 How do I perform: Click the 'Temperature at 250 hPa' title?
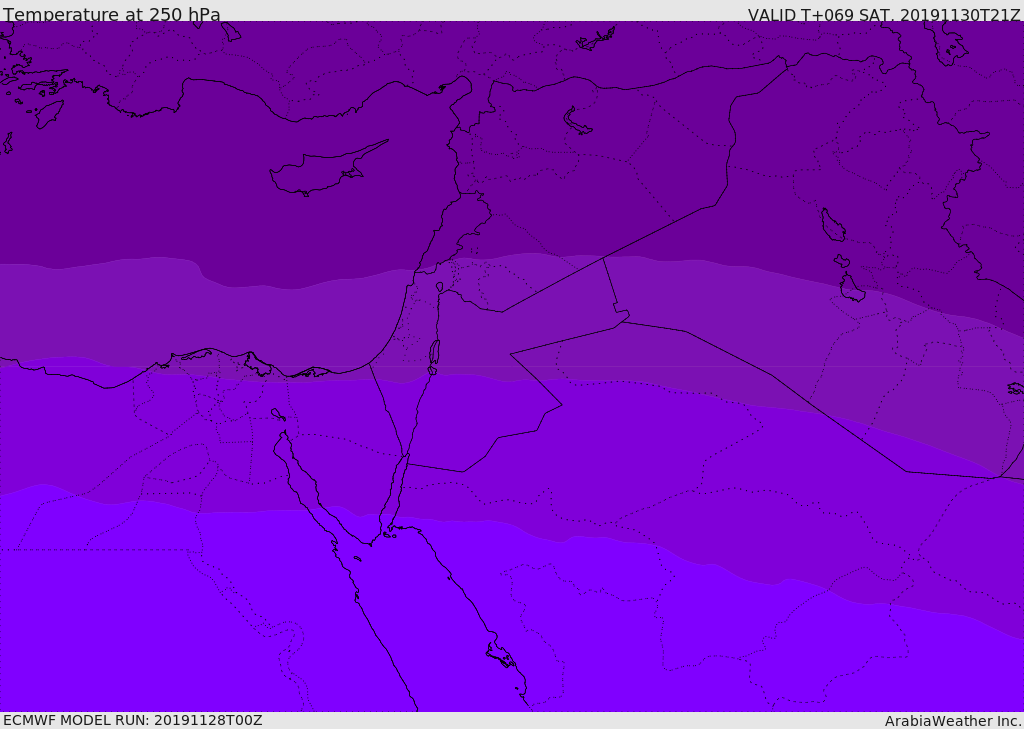point(112,14)
